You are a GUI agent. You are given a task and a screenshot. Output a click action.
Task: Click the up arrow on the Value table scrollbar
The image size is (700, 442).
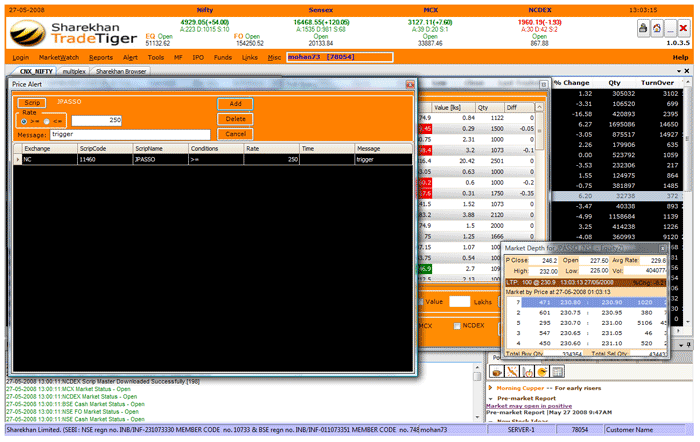coord(539,108)
